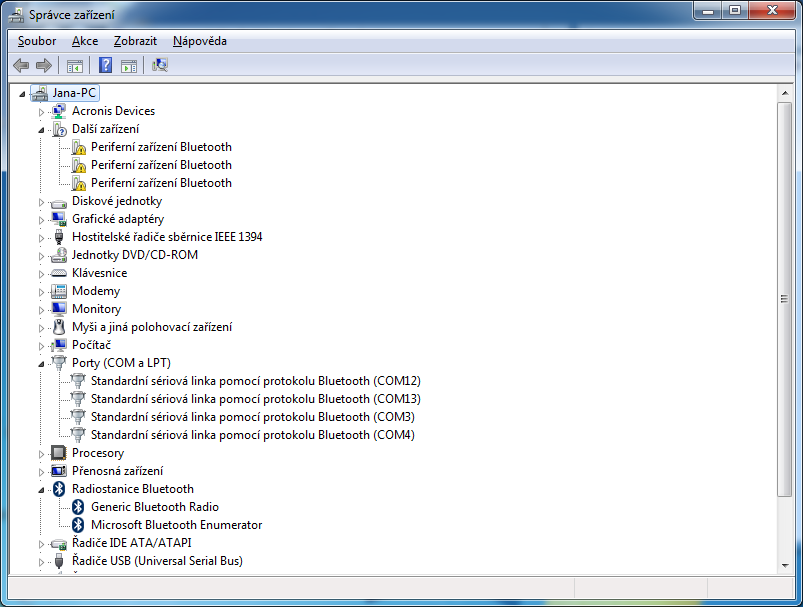Click the Řadiče IDE ATA/ATAPI icon
The image size is (803, 607).
(x=59, y=543)
